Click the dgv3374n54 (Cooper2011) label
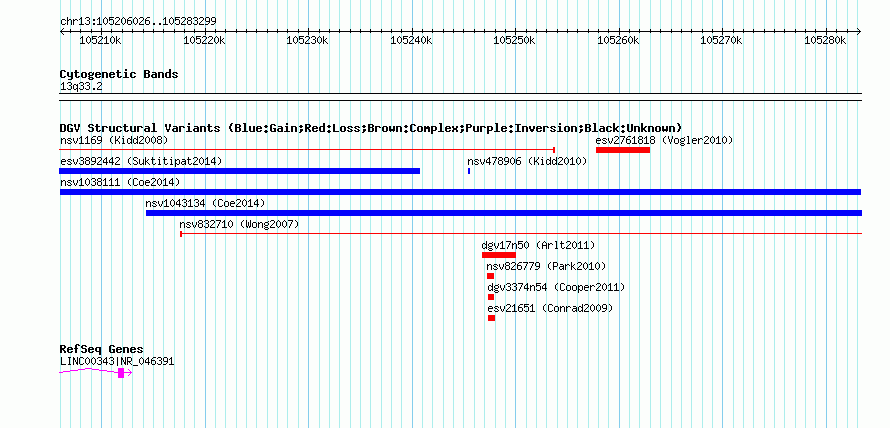 coord(556,287)
